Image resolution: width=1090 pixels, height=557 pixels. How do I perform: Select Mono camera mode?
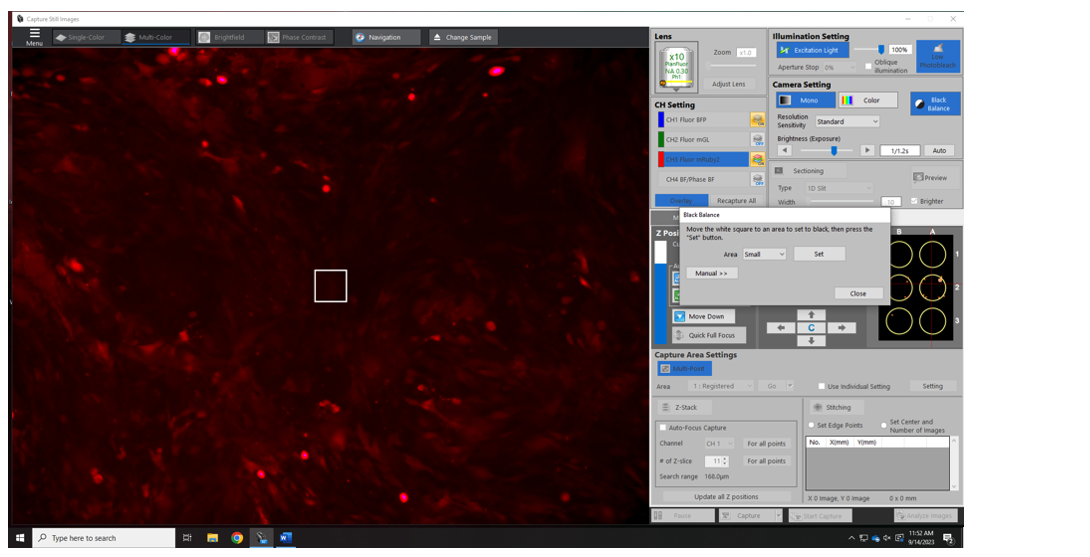pyautogui.click(x=806, y=100)
